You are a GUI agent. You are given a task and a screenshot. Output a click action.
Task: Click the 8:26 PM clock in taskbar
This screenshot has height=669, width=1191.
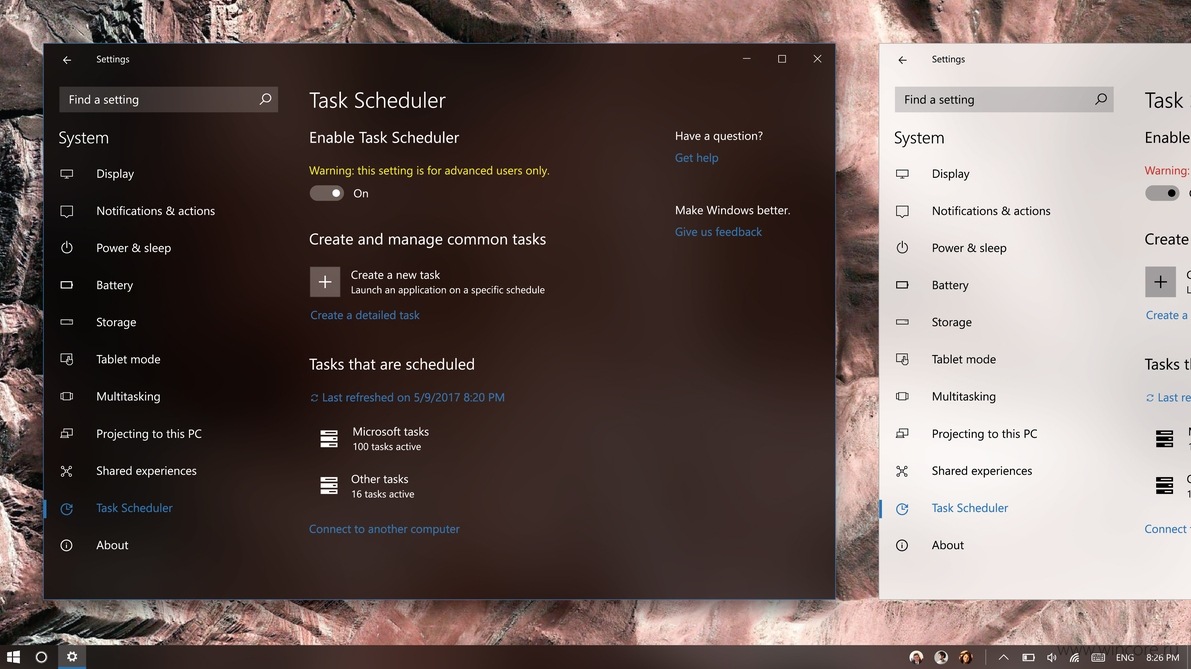tap(1163, 658)
